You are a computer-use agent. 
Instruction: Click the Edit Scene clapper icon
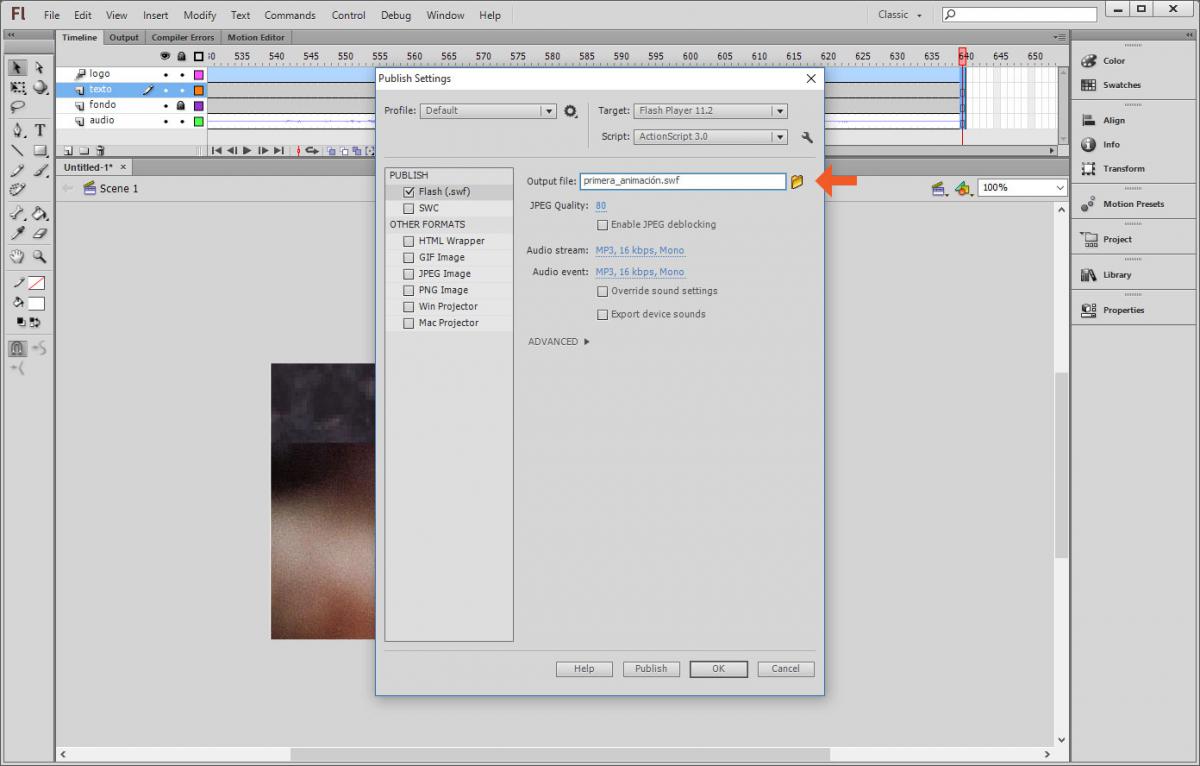tap(938, 188)
